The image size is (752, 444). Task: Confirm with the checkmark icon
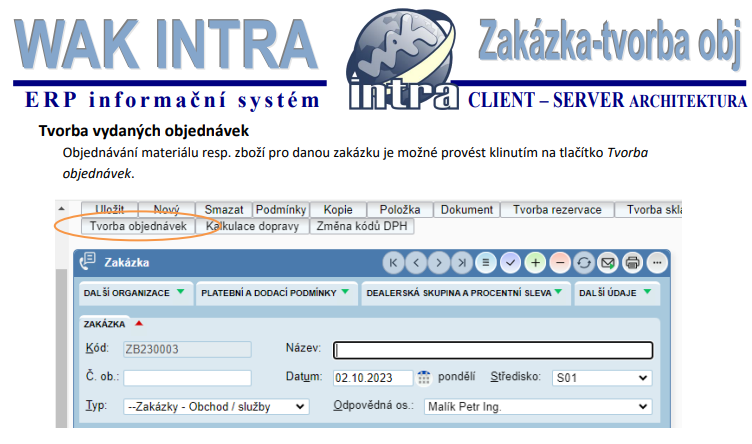coord(511,263)
